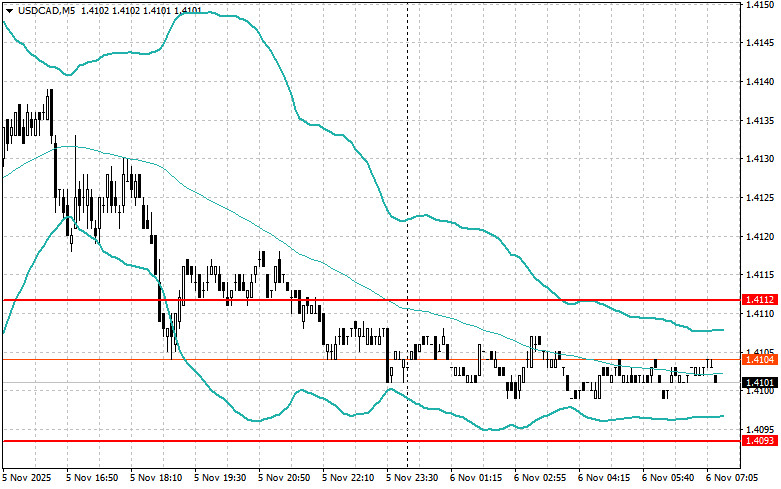The height and width of the screenshot is (489, 781).
Task: Click the black 1.4101 current price label
Action: coord(760,382)
